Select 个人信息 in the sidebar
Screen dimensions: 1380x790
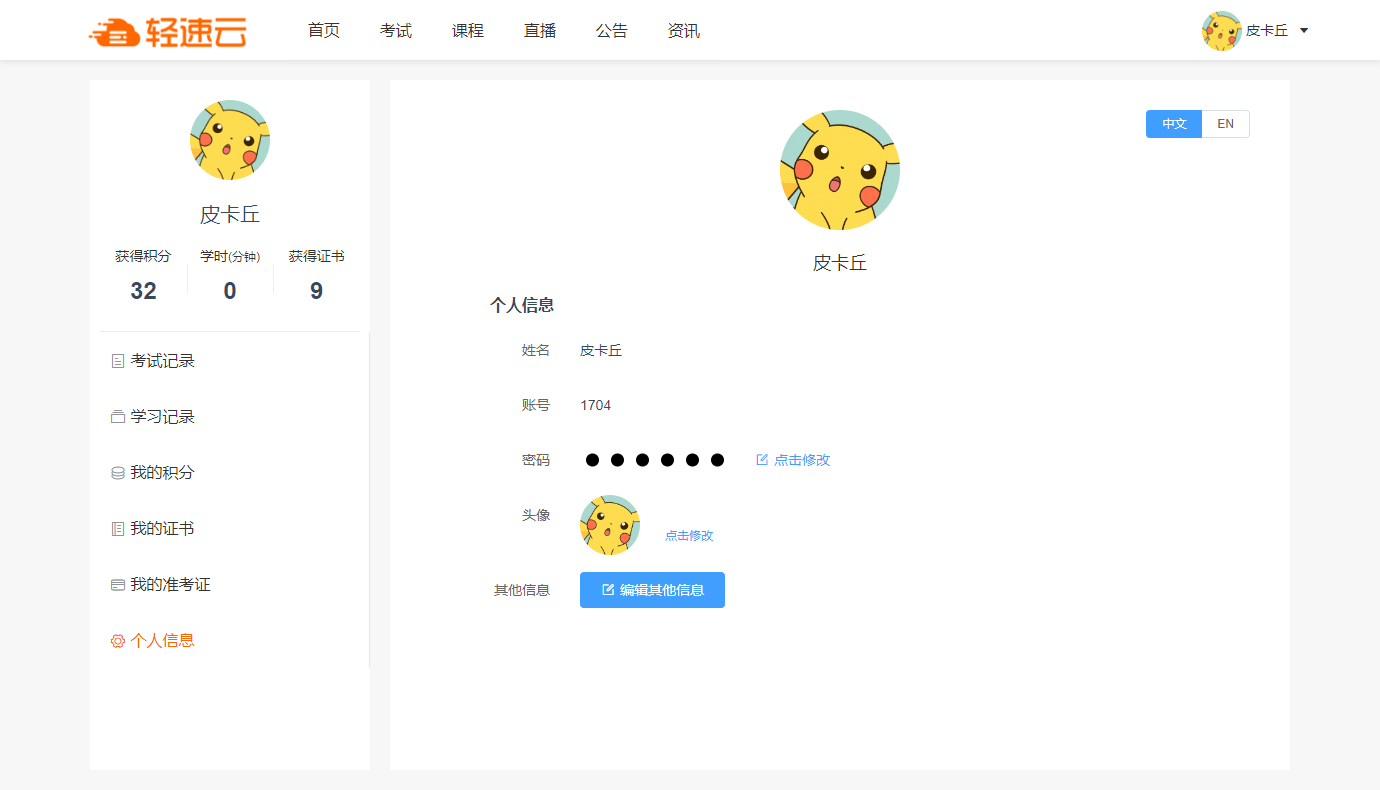(162, 641)
